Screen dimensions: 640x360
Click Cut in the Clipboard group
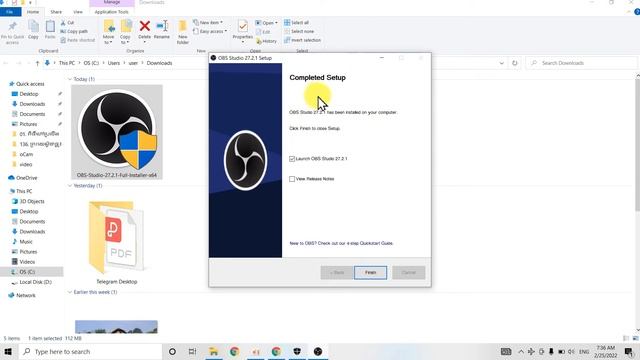(67, 23)
